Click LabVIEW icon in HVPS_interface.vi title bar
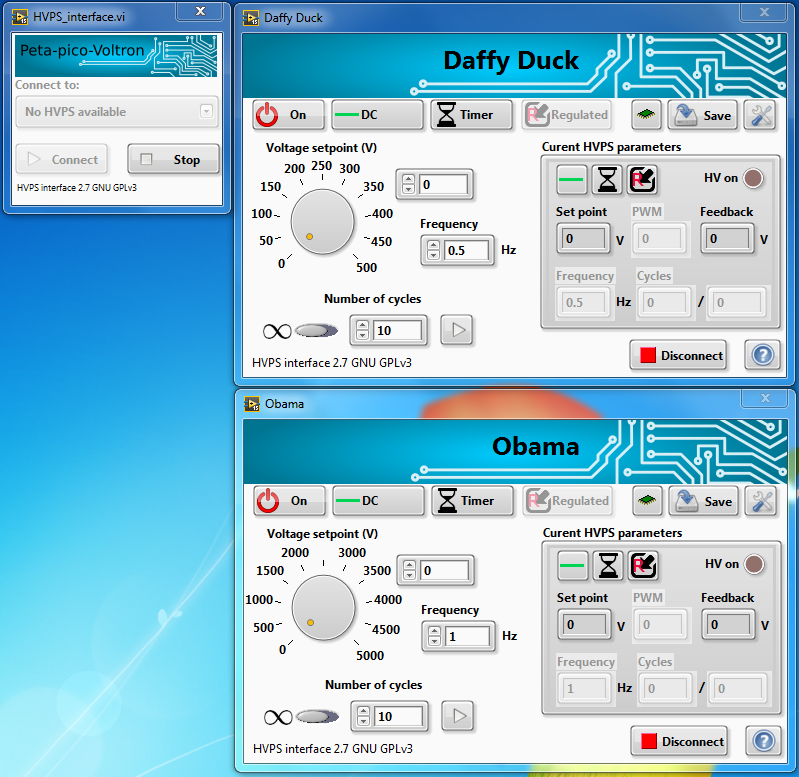The image size is (799, 777). click(20, 17)
